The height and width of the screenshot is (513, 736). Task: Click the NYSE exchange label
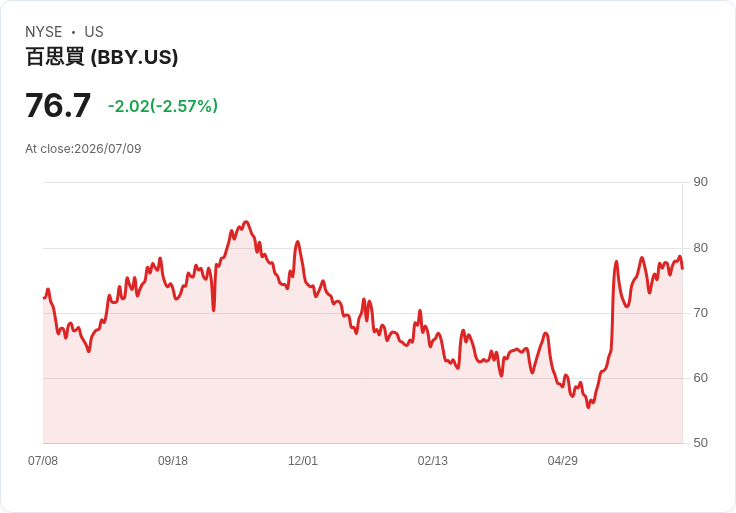44,32
